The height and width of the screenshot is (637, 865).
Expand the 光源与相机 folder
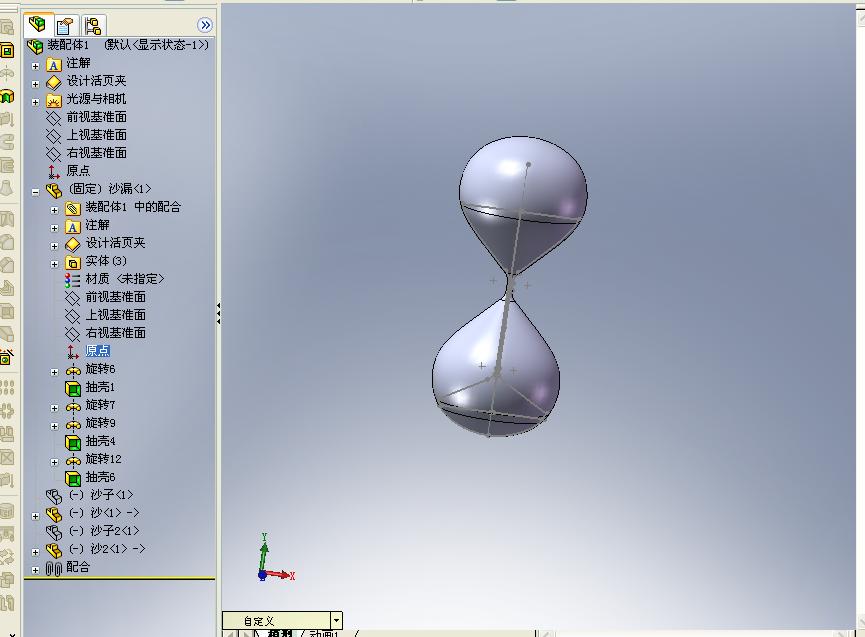coord(35,102)
